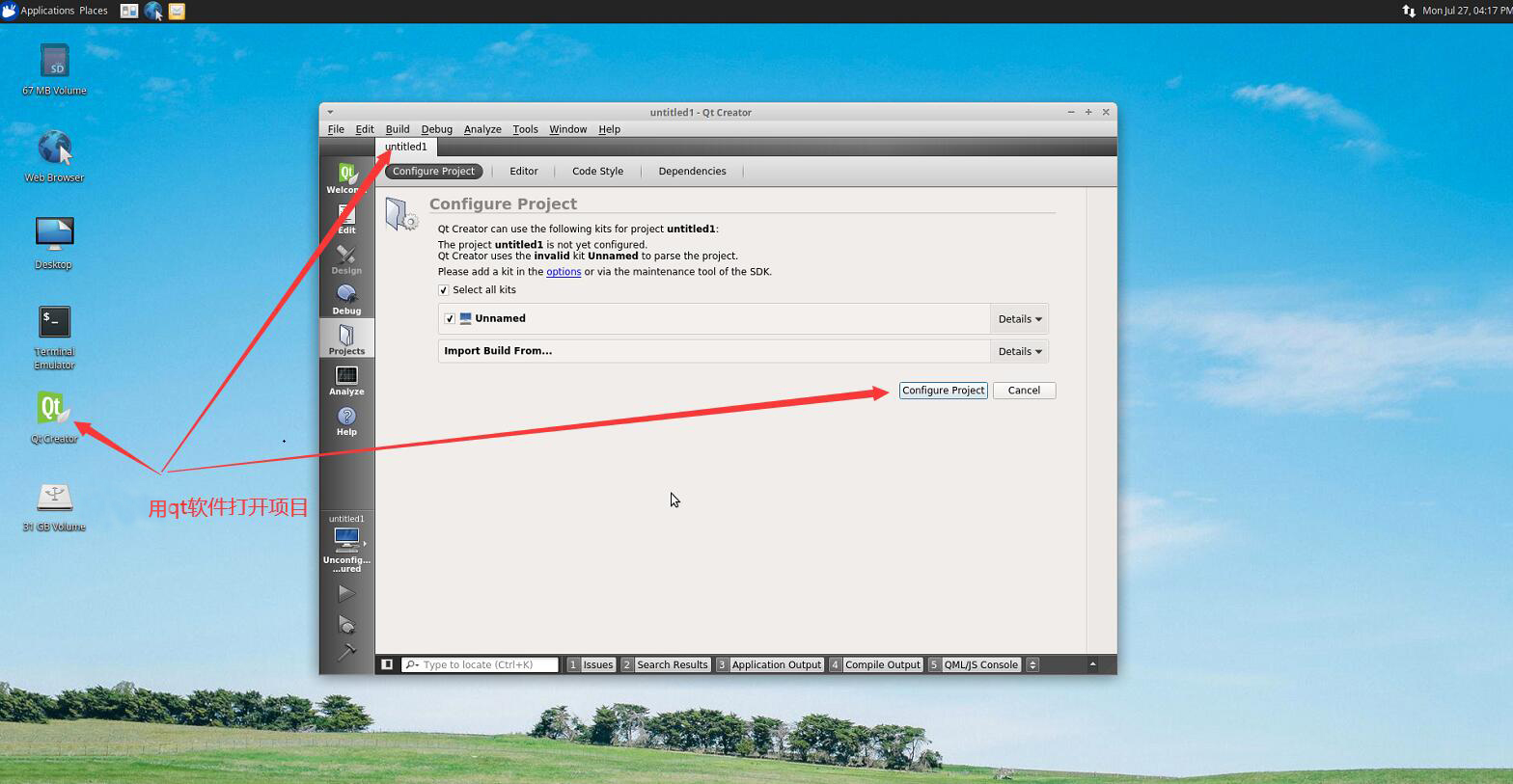
Task: Click the Configure Project button
Action: (x=943, y=391)
